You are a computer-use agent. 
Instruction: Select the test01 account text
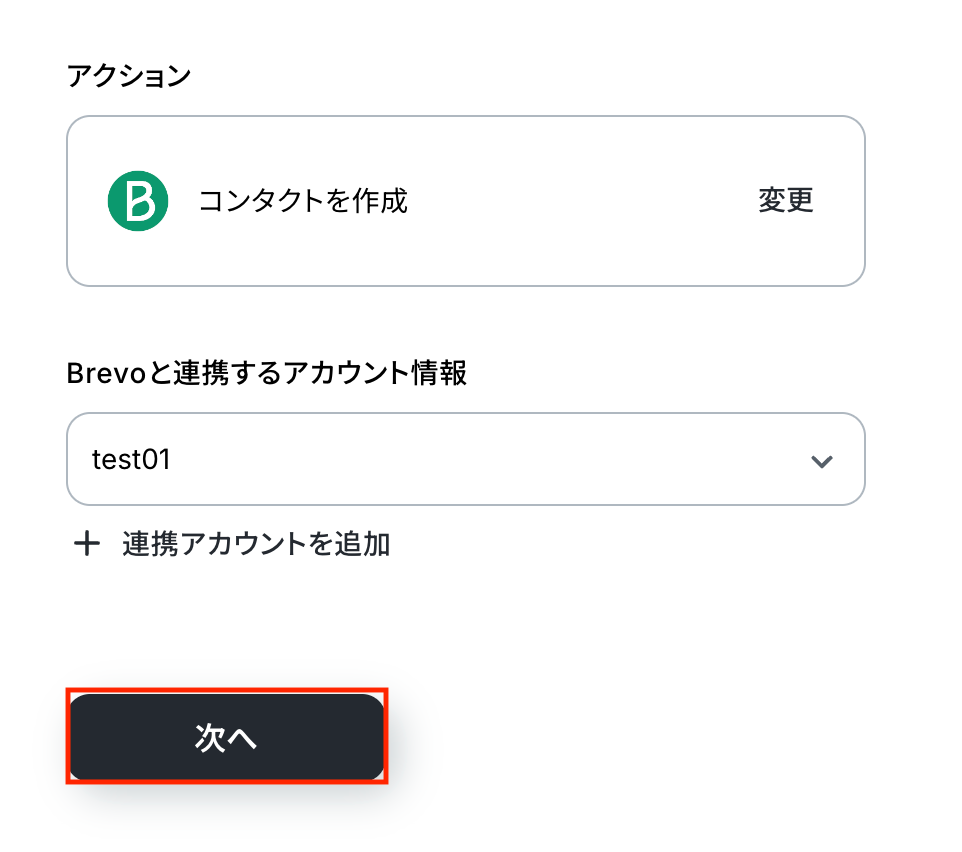[x=132, y=460]
